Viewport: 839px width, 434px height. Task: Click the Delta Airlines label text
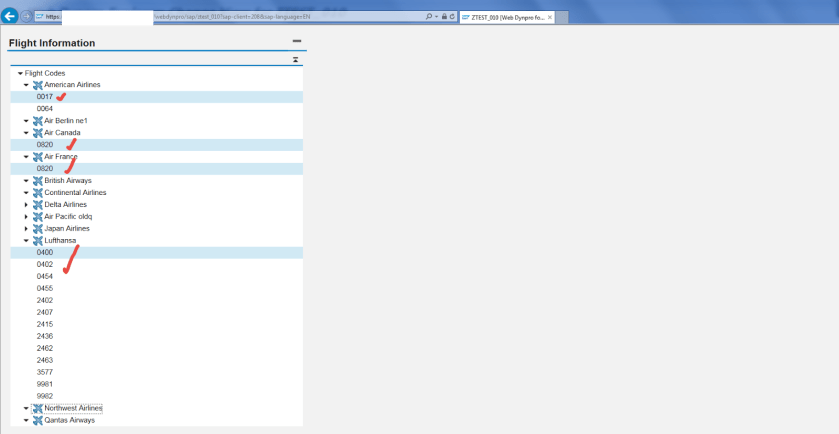(x=65, y=205)
